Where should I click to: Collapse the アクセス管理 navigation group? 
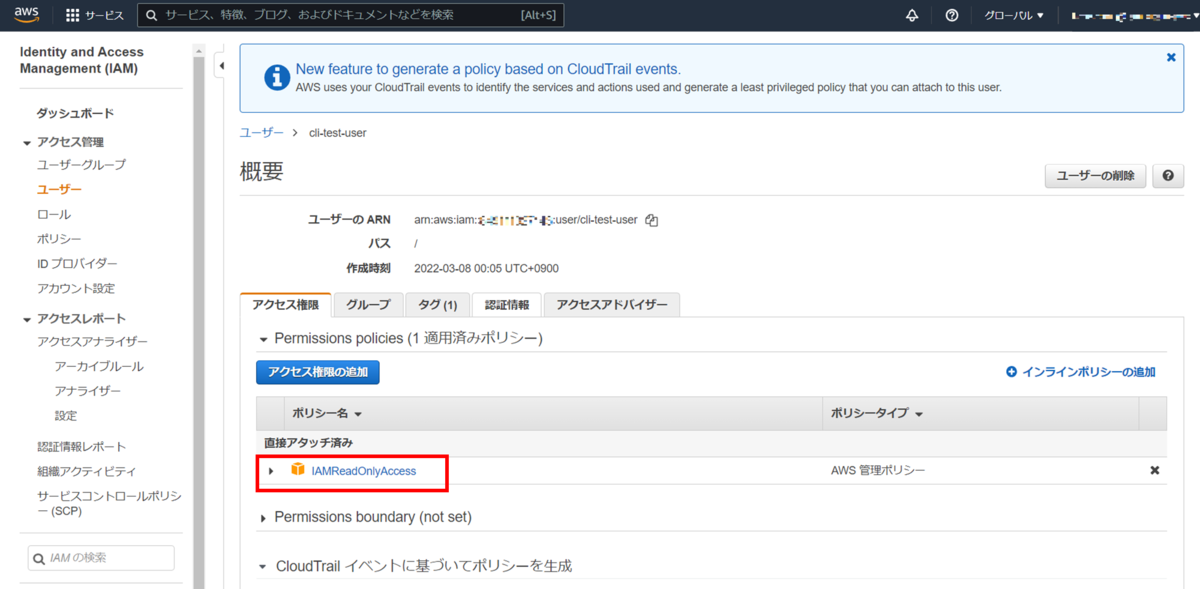pyautogui.click(x=27, y=143)
